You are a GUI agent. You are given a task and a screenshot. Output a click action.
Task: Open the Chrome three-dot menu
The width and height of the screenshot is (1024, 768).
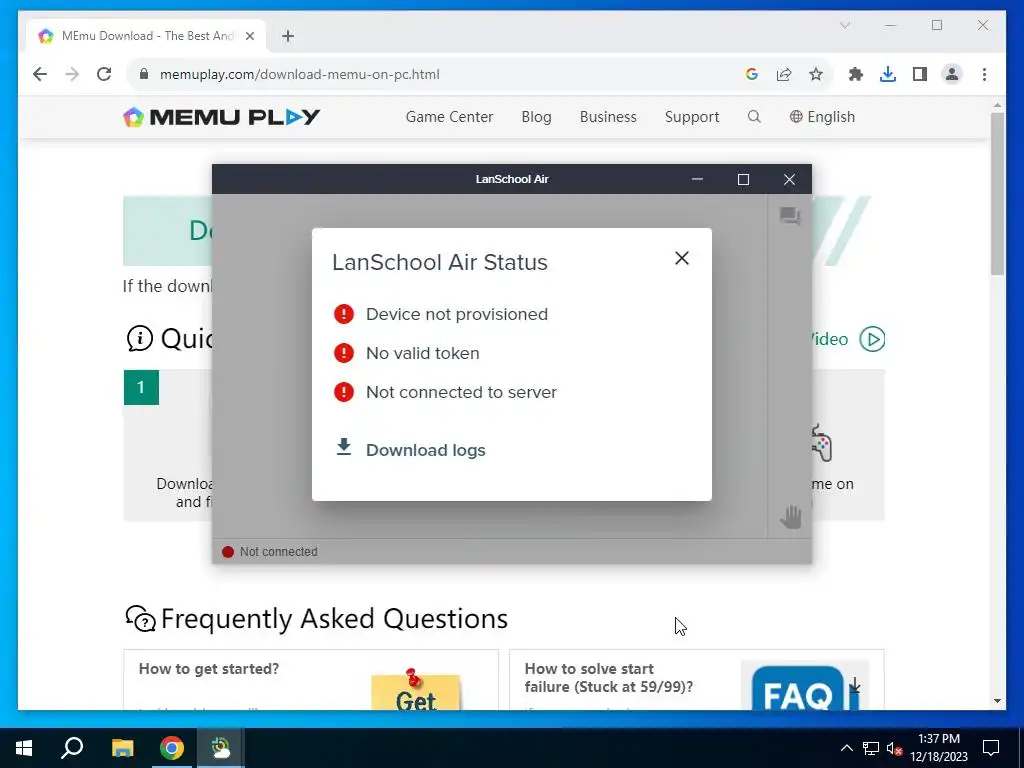click(984, 74)
